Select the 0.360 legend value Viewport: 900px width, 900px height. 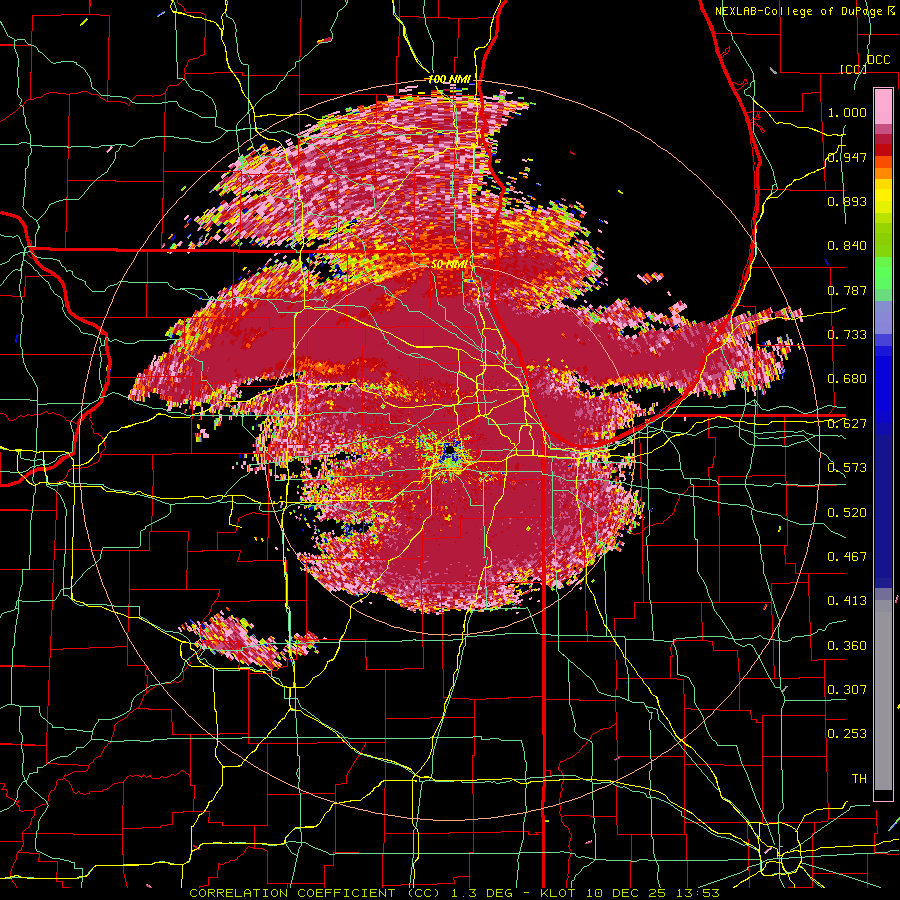(847, 646)
